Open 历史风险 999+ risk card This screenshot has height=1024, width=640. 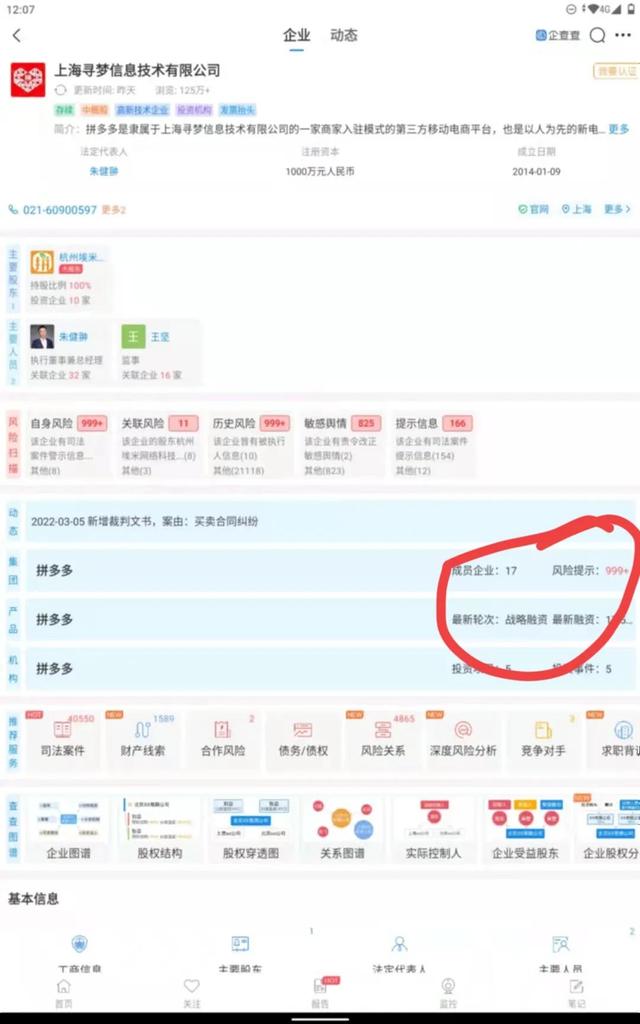point(251,444)
